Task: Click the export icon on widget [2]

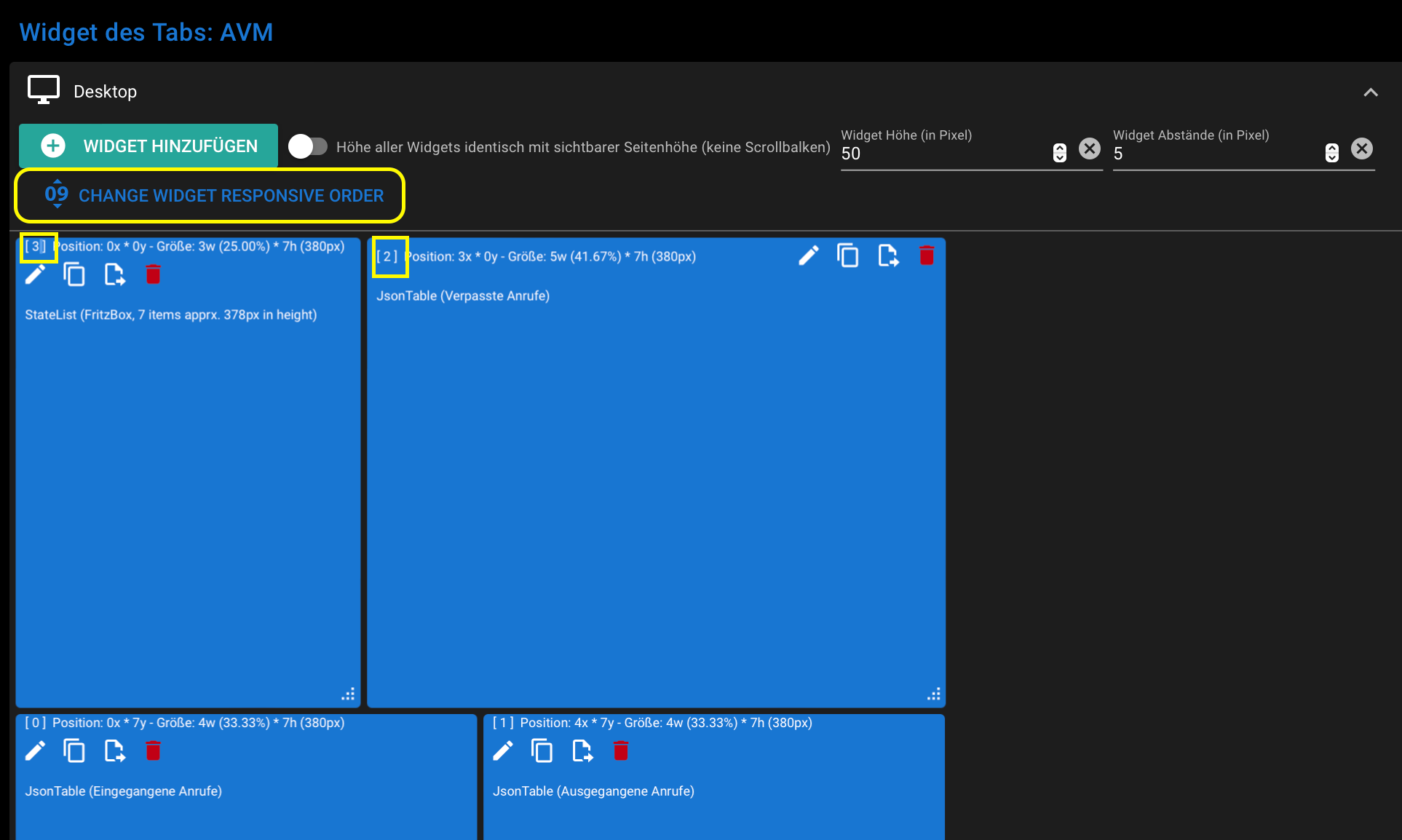Action: click(x=888, y=256)
